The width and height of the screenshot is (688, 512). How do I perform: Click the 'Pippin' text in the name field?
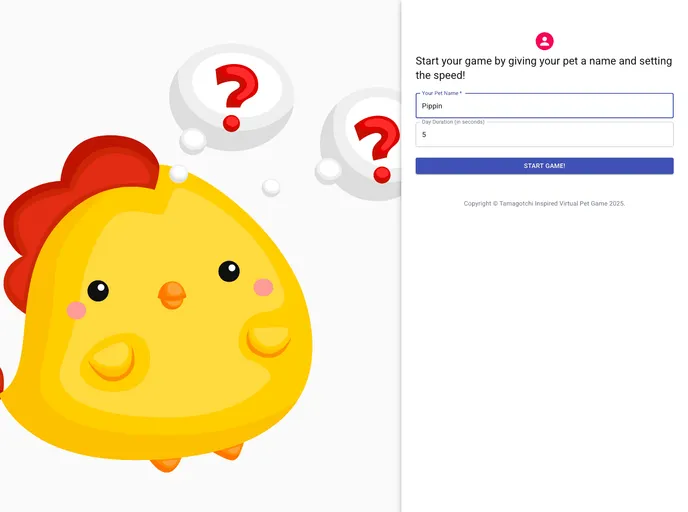click(x=432, y=106)
